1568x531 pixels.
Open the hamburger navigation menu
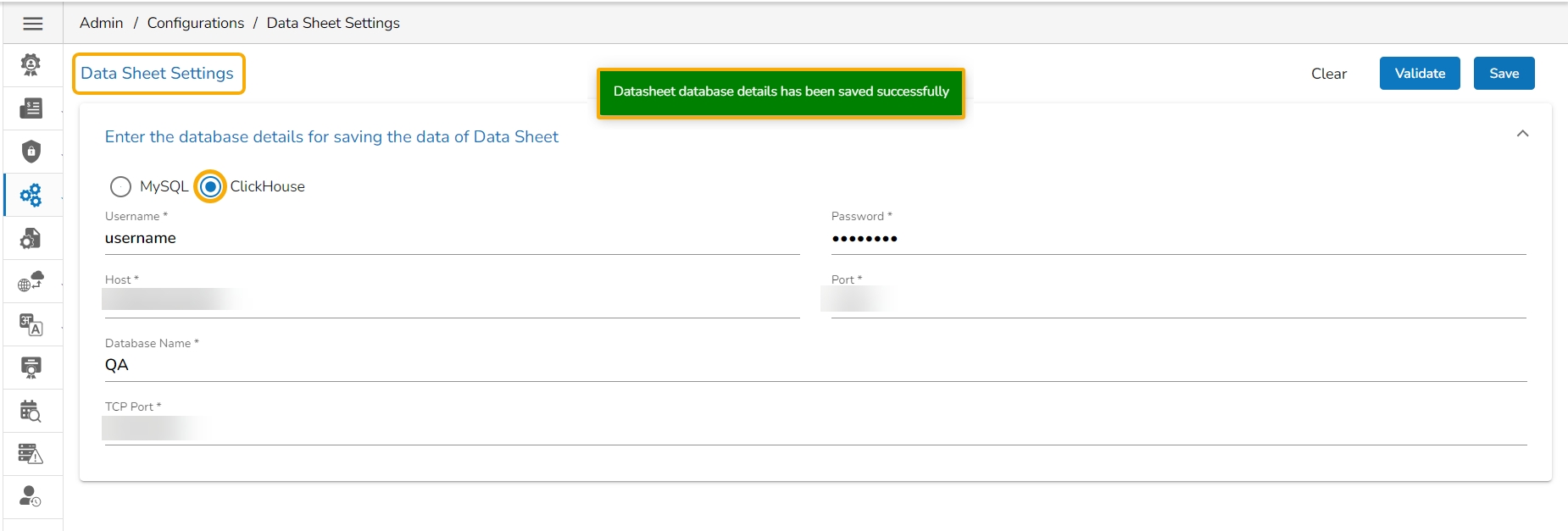coord(33,24)
